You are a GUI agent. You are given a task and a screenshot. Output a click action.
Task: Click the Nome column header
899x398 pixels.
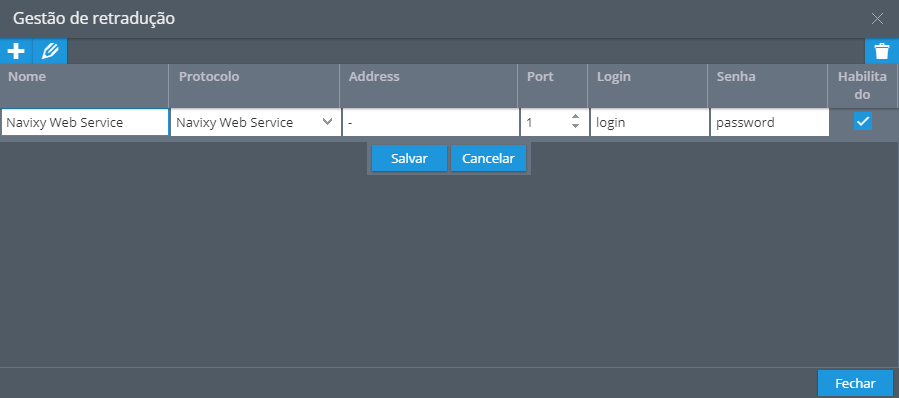click(84, 85)
